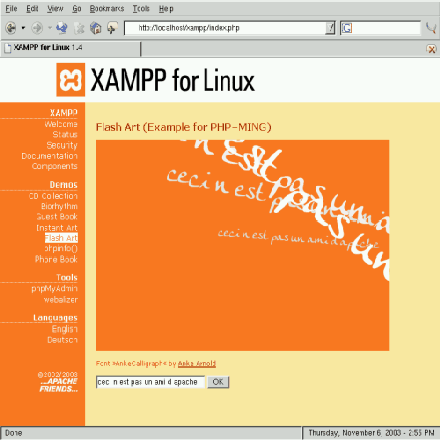Open the File menu
This screenshot has height=440, width=440.
click(11, 9)
